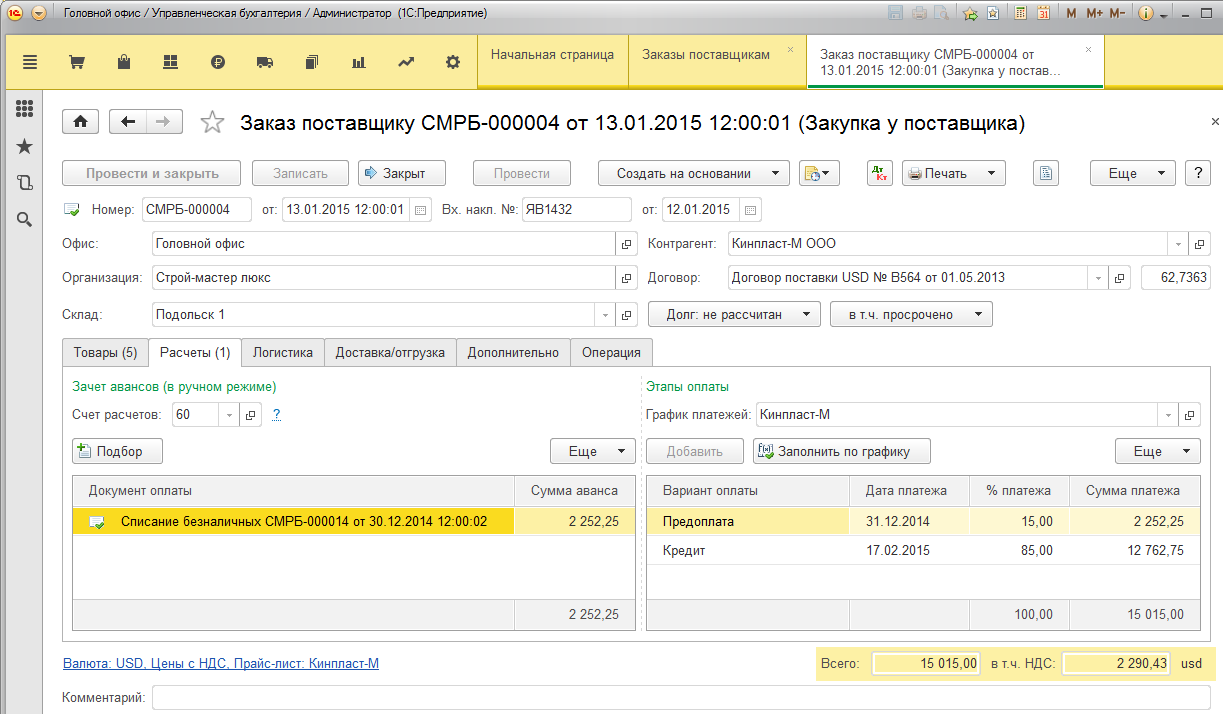1223x714 pixels.
Task: Open the report sheet icon beside Печать
Action: coord(1046,173)
